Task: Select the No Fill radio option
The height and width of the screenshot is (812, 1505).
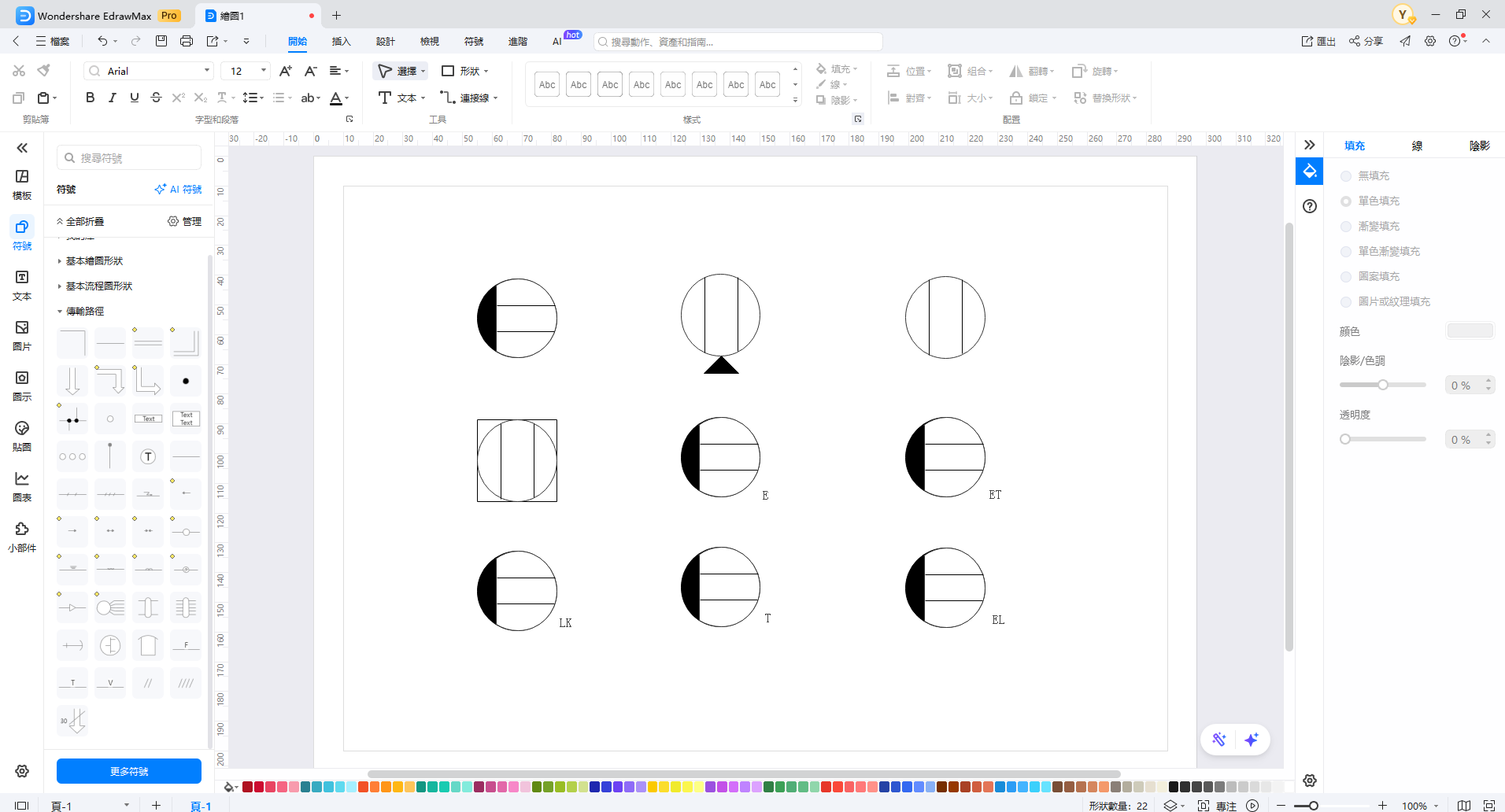Action: point(1346,176)
